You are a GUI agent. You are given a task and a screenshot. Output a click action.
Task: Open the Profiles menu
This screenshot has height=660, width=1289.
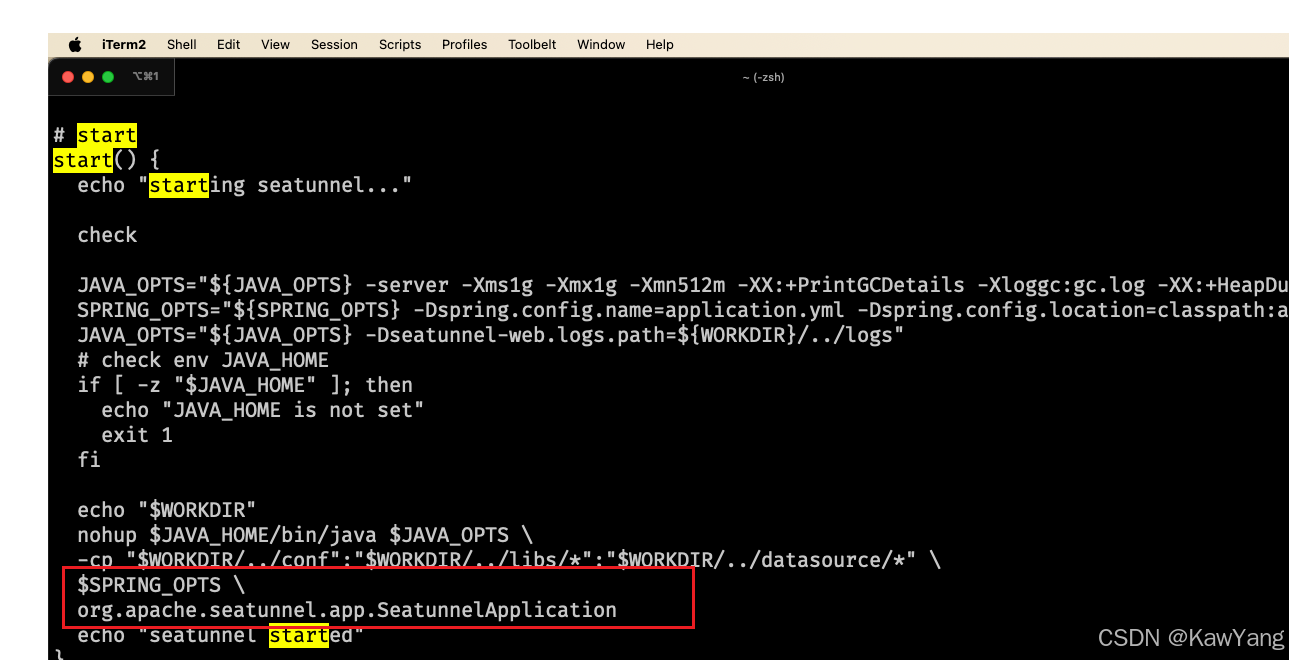point(465,44)
